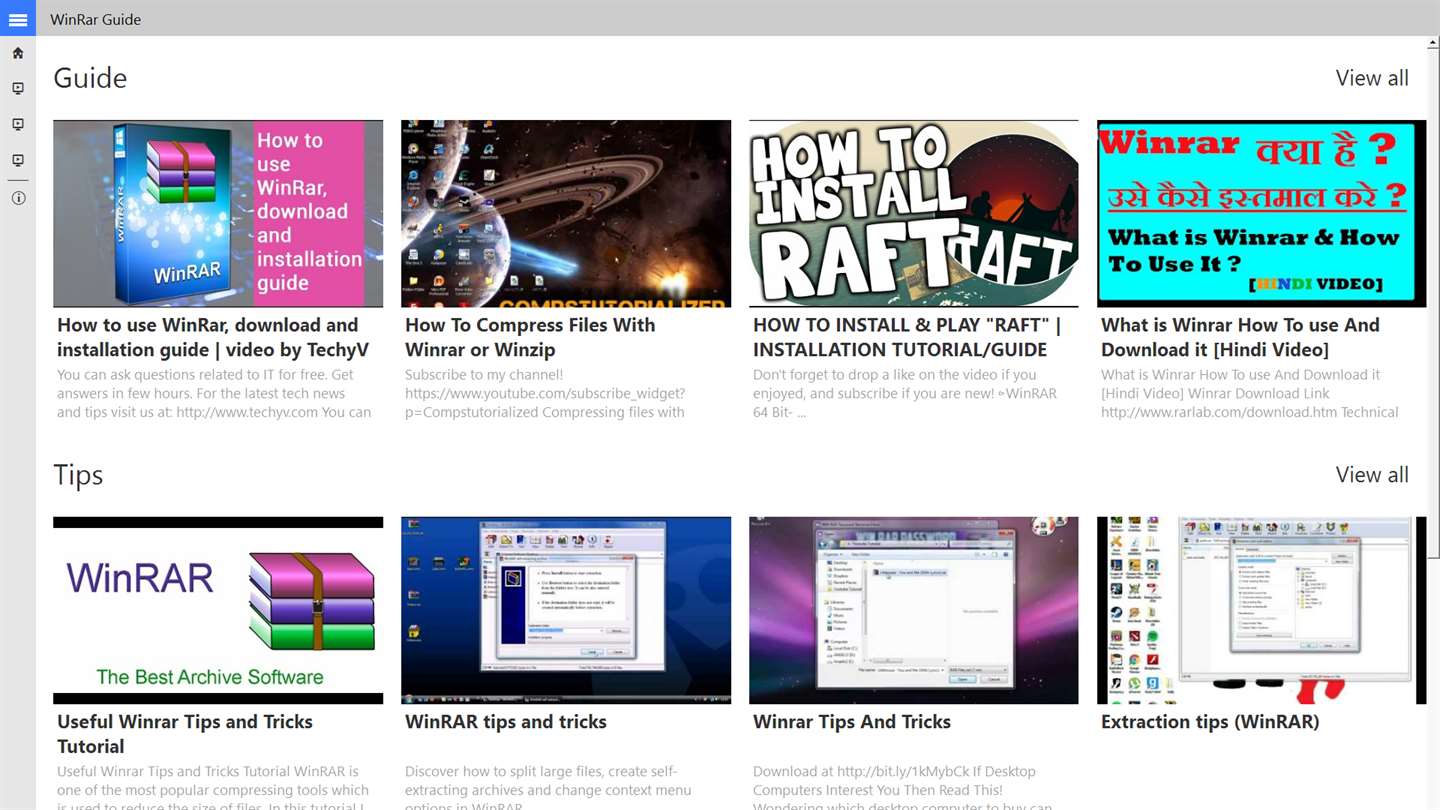Open the first video section icon below Home
The height and width of the screenshot is (810, 1440).
point(18,89)
